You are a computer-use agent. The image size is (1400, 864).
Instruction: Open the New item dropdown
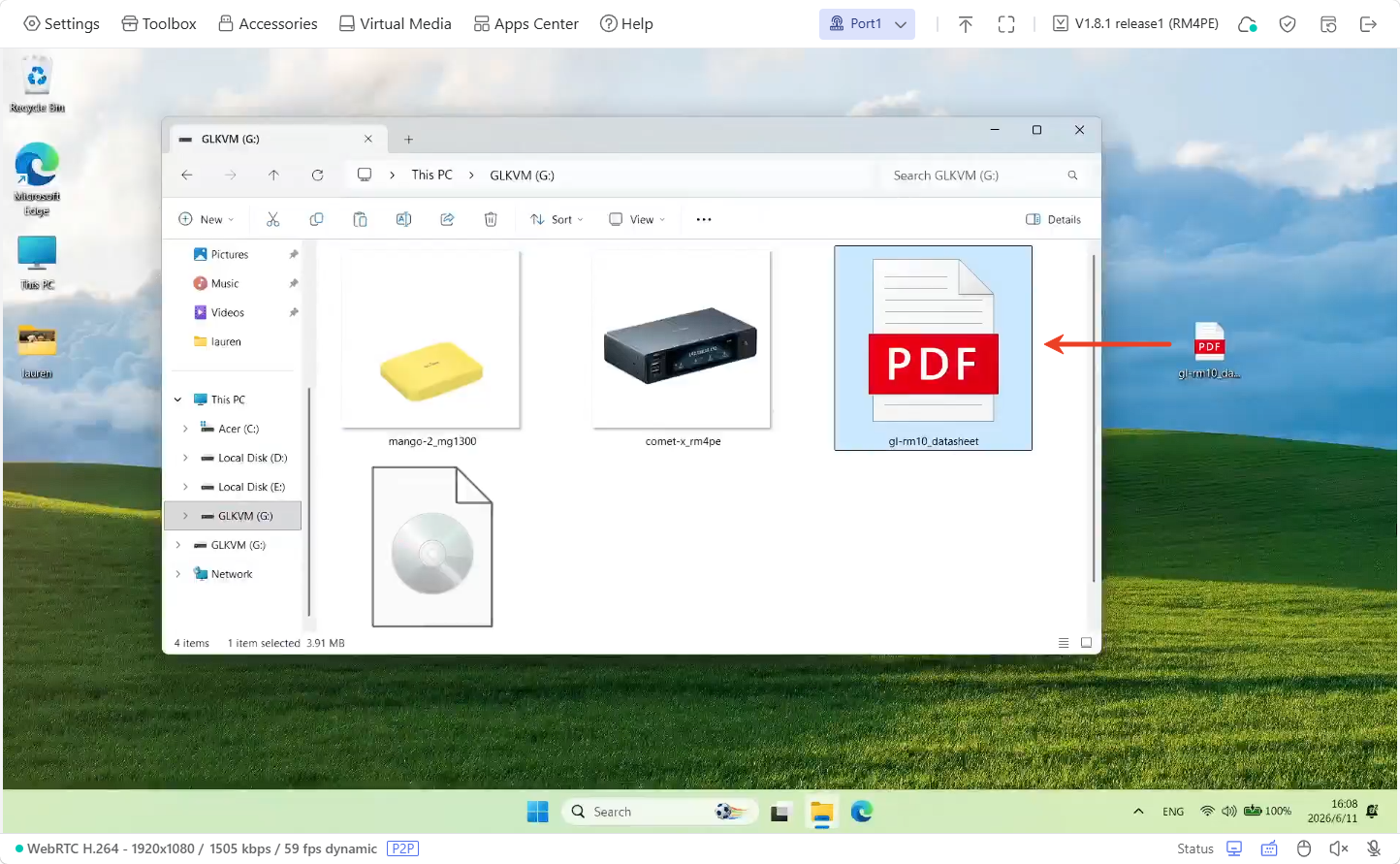click(207, 219)
